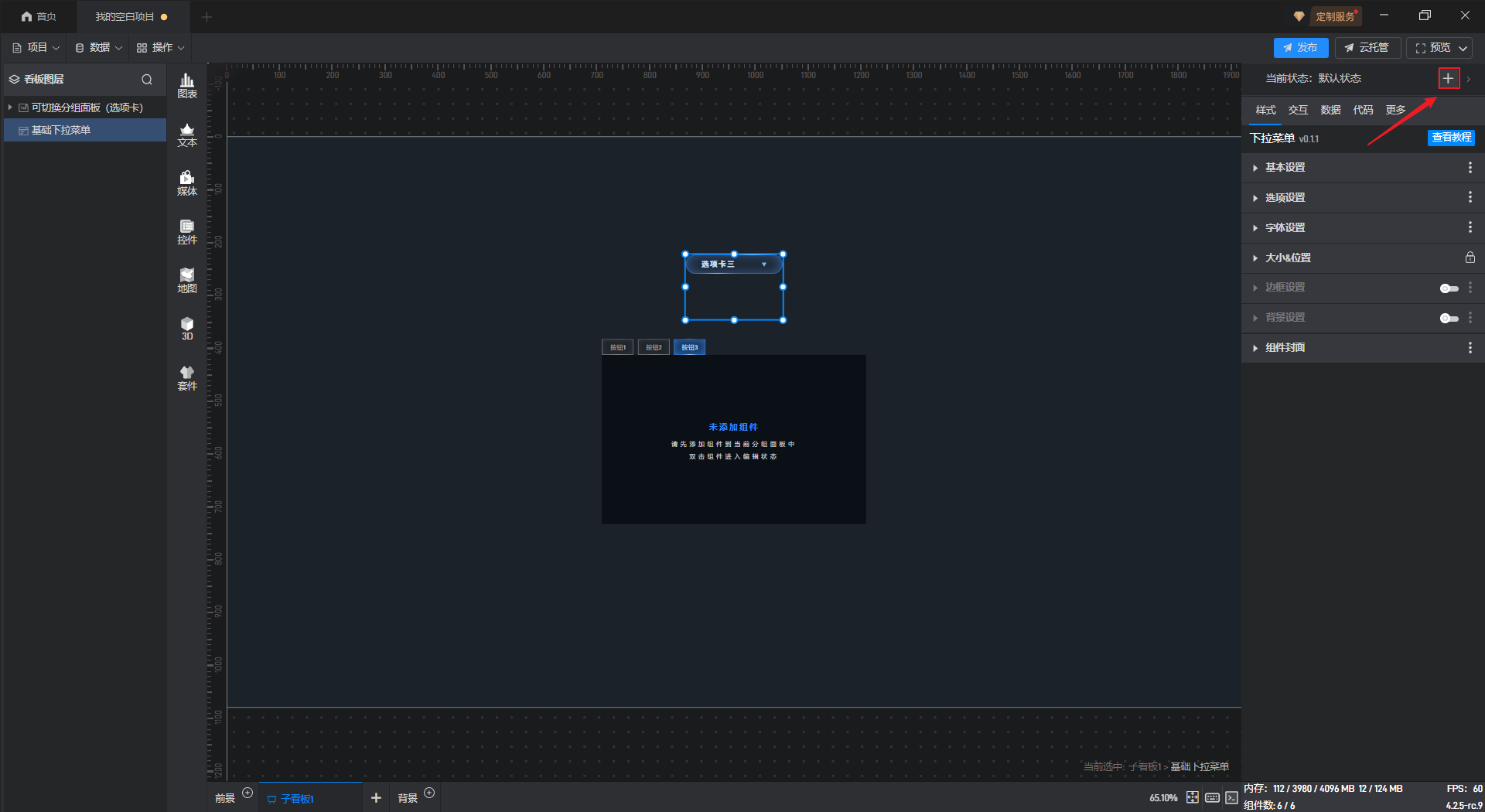Click the plus icon to add state
The width and height of the screenshot is (1485, 812).
[x=1448, y=78]
